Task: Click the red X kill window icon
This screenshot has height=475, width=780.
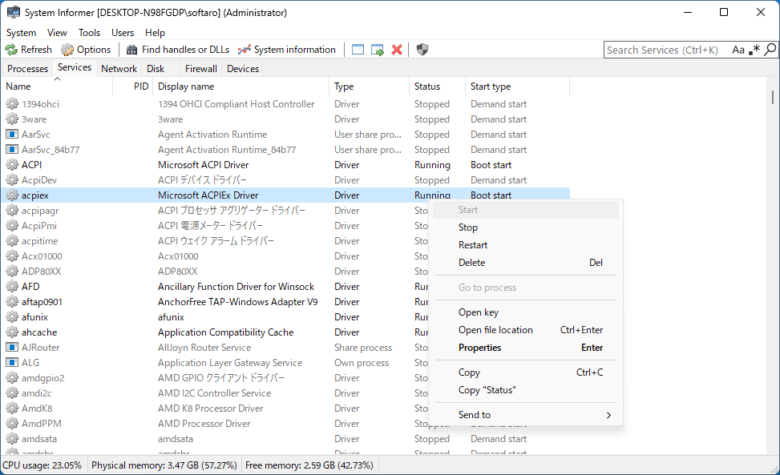Action: tap(397, 50)
